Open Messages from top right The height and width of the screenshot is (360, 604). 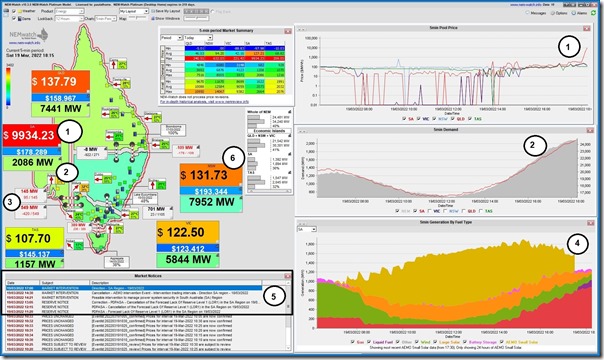click(x=536, y=13)
